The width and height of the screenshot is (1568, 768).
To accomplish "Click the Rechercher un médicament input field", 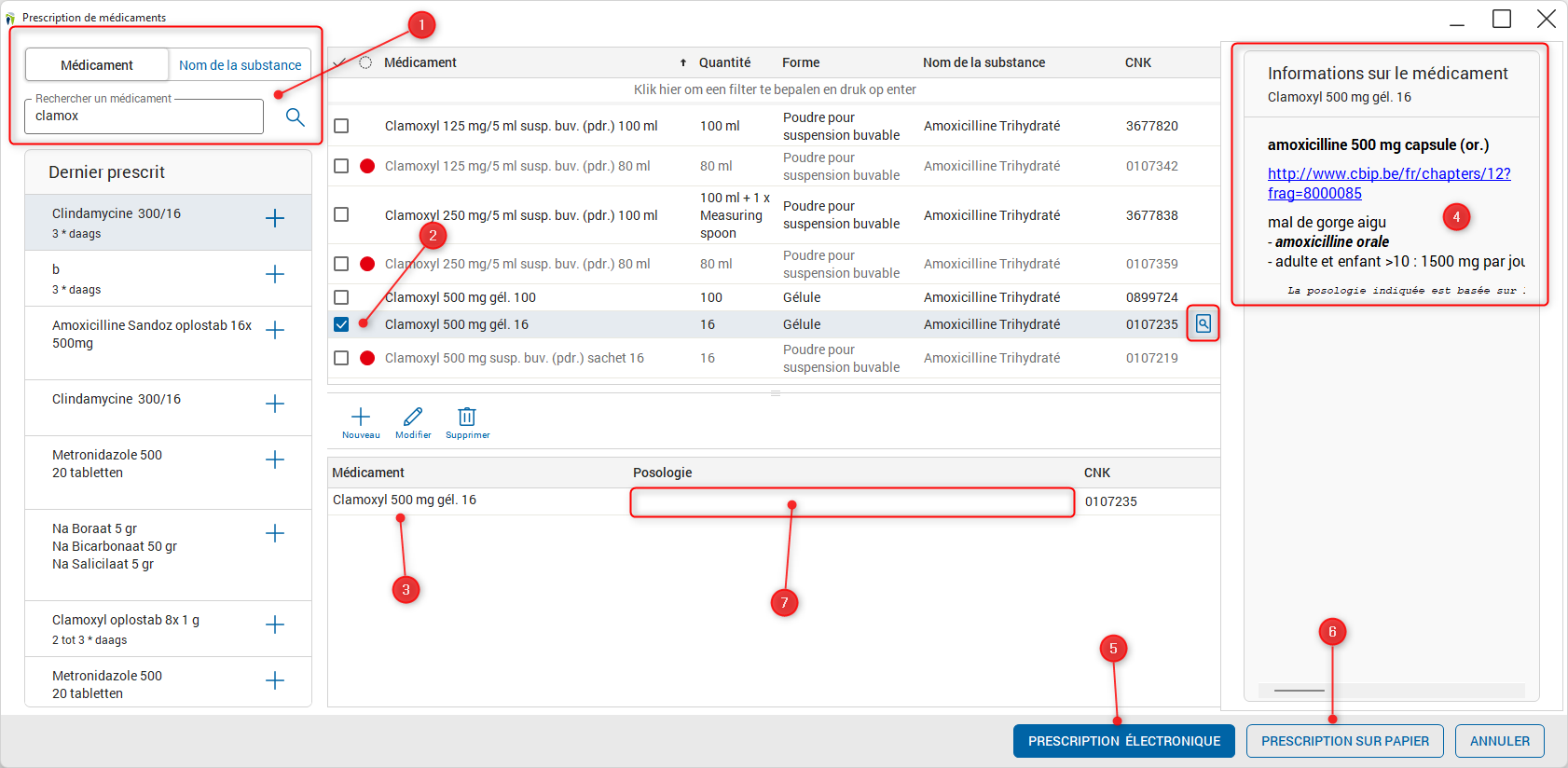I will click(x=144, y=117).
